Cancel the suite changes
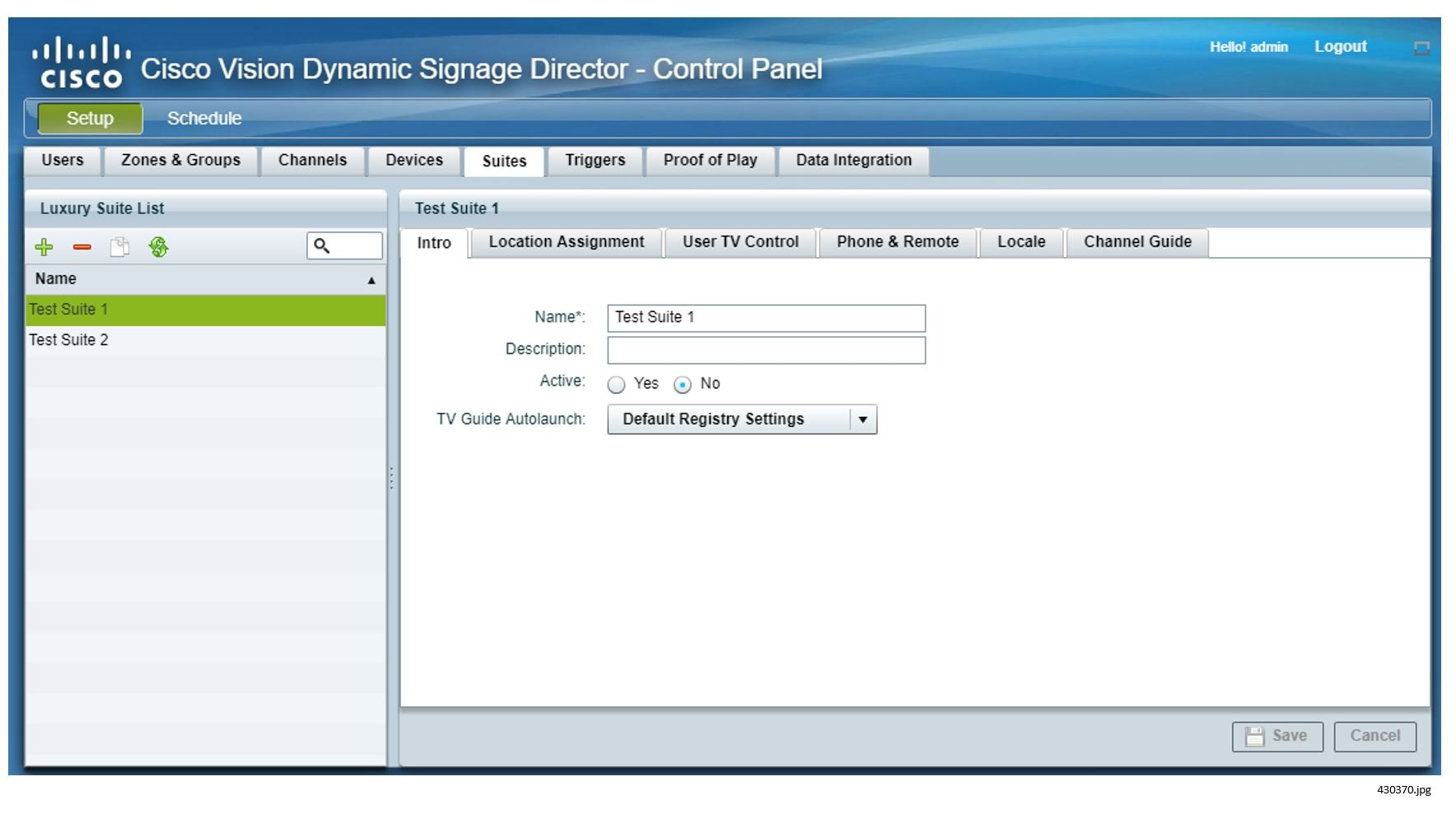The image size is (1456, 814). point(1375,737)
